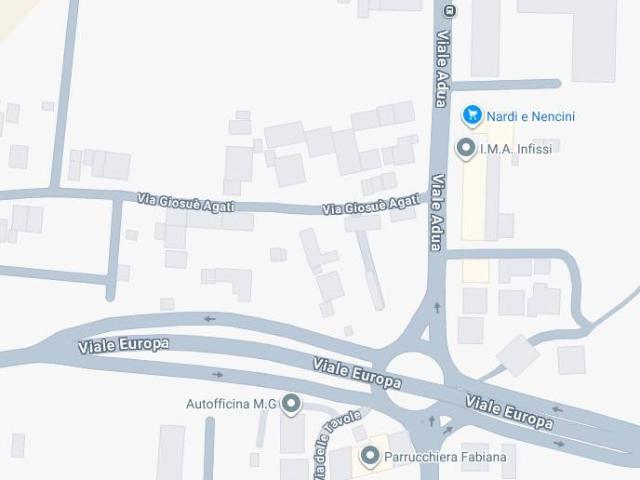Click the Autofficina M.G business name

[x=231, y=404]
